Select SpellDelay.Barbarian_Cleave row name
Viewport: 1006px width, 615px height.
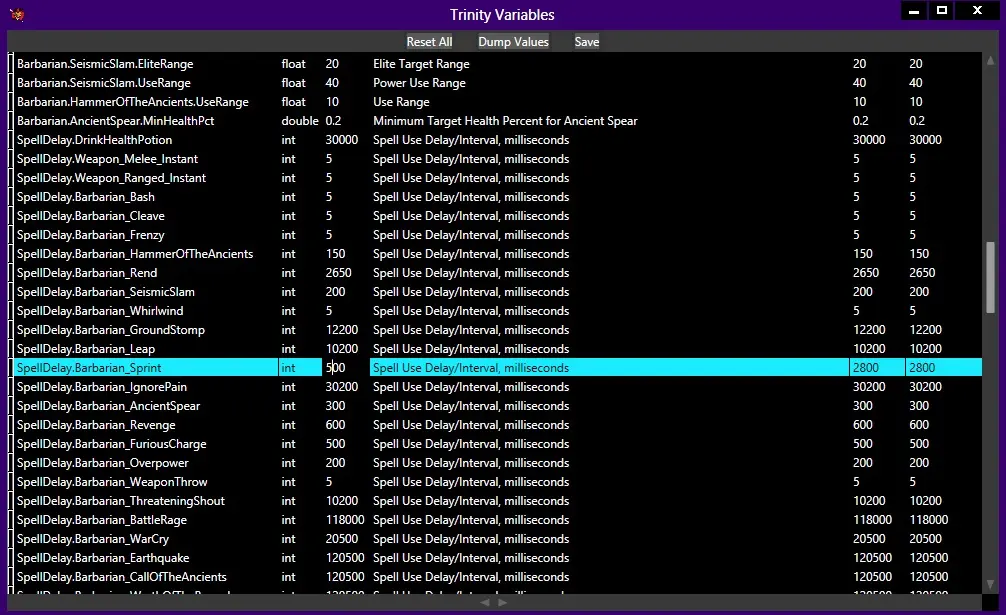click(x=90, y=215)
